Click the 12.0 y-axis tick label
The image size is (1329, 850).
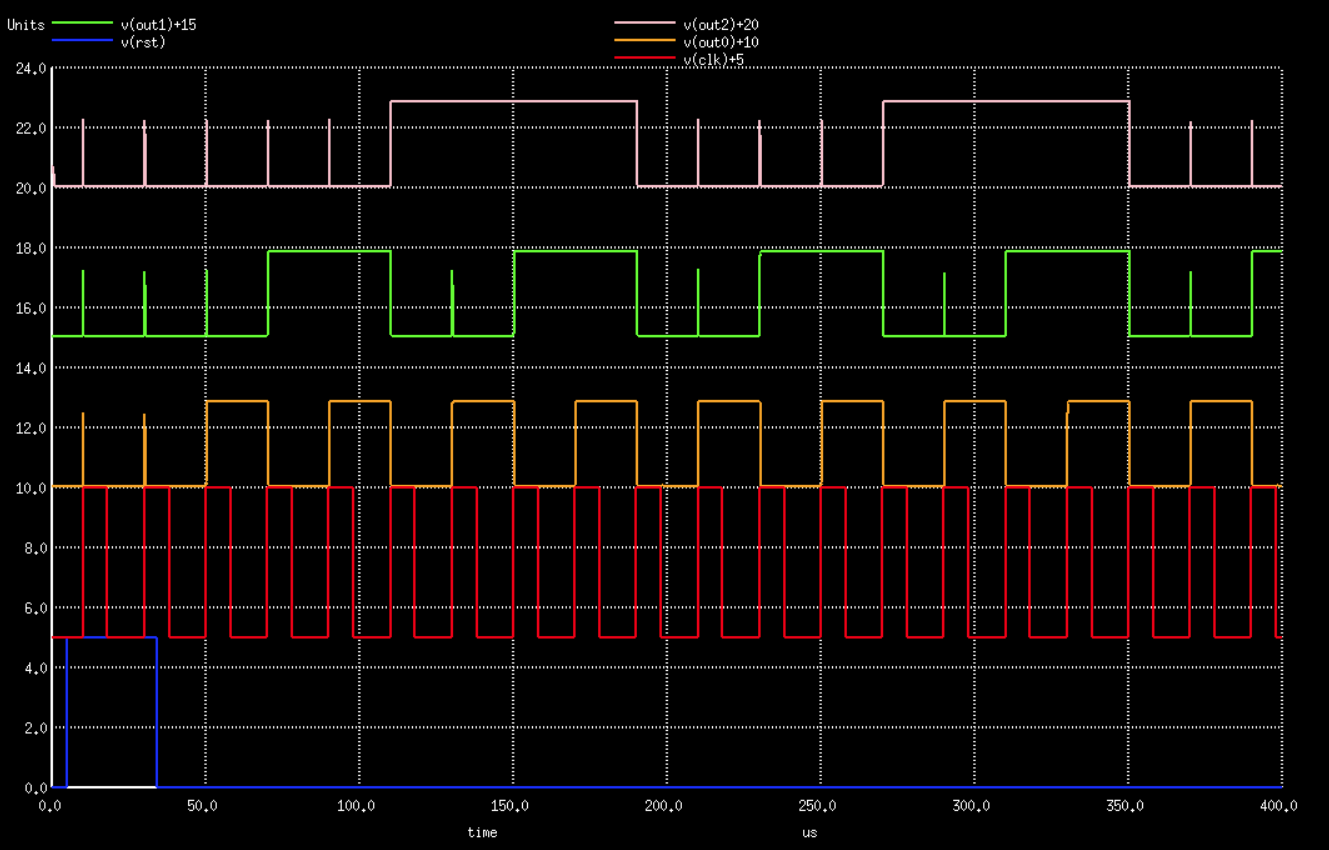[30, 428]
